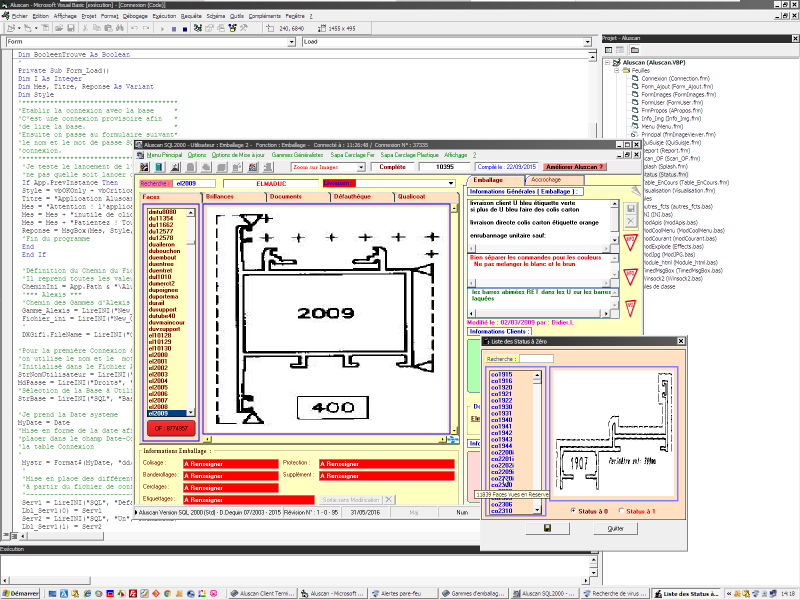Click red triangle icon beside 'Bien séparer les commandes' note
This screenshot has width=800, height=600.
tap(631, 277)
